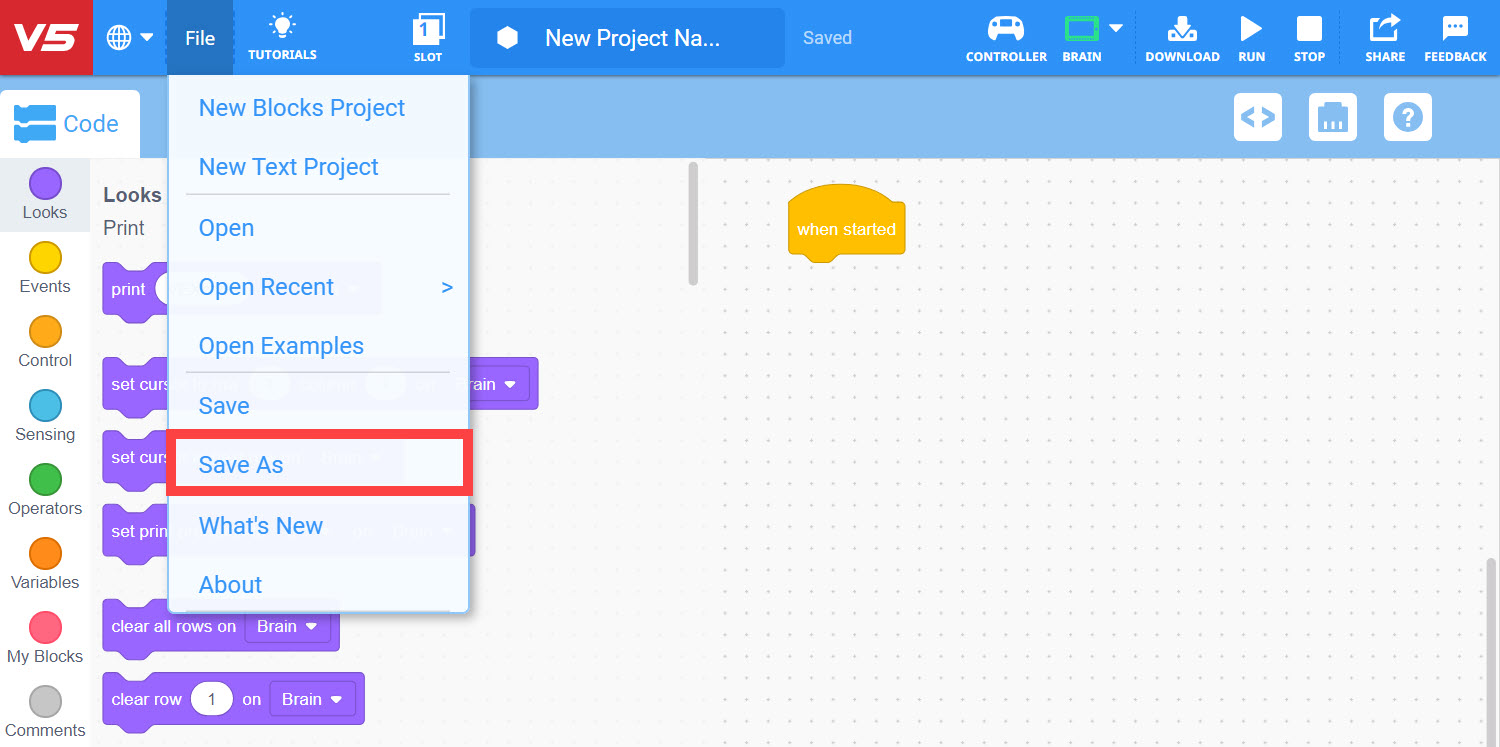
Task: Open the Share options
Action: (x=1384, y=37)
